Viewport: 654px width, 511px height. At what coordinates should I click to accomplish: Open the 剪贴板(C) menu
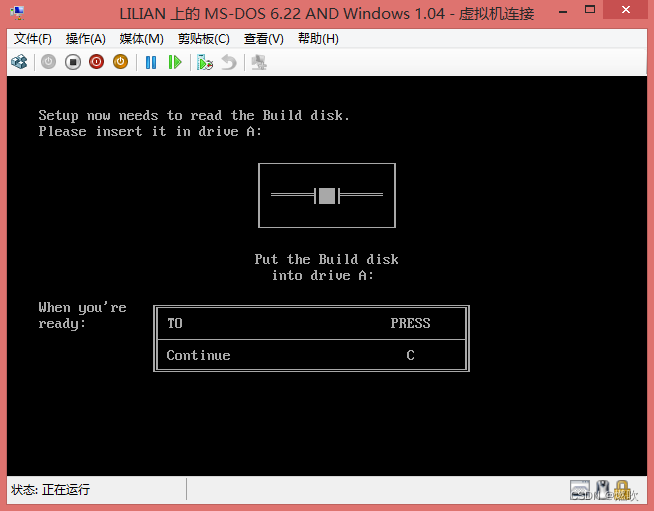pos(204,39)
